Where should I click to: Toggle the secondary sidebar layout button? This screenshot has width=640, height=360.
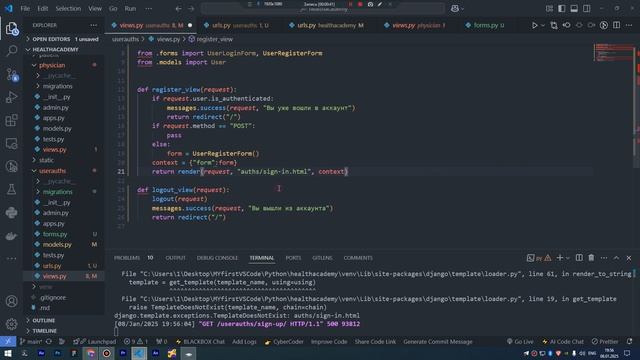[587, 8]
